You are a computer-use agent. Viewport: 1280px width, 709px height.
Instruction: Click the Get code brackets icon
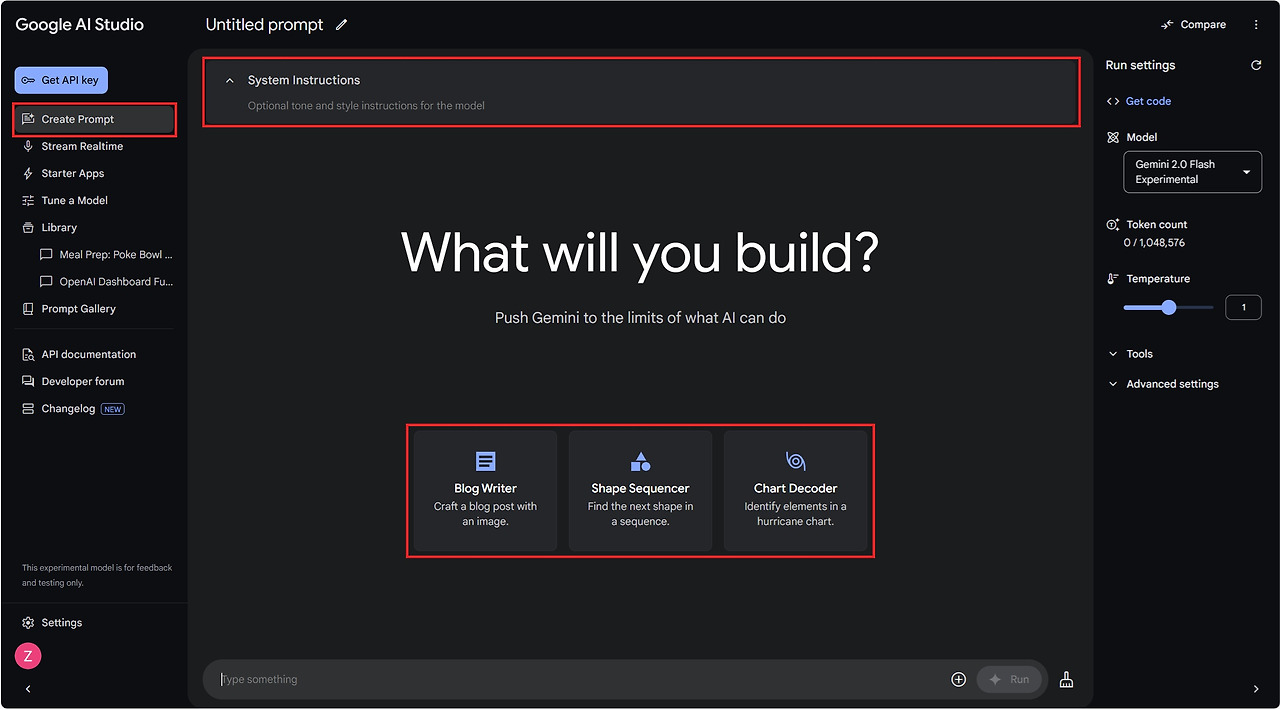[1113, 101]
